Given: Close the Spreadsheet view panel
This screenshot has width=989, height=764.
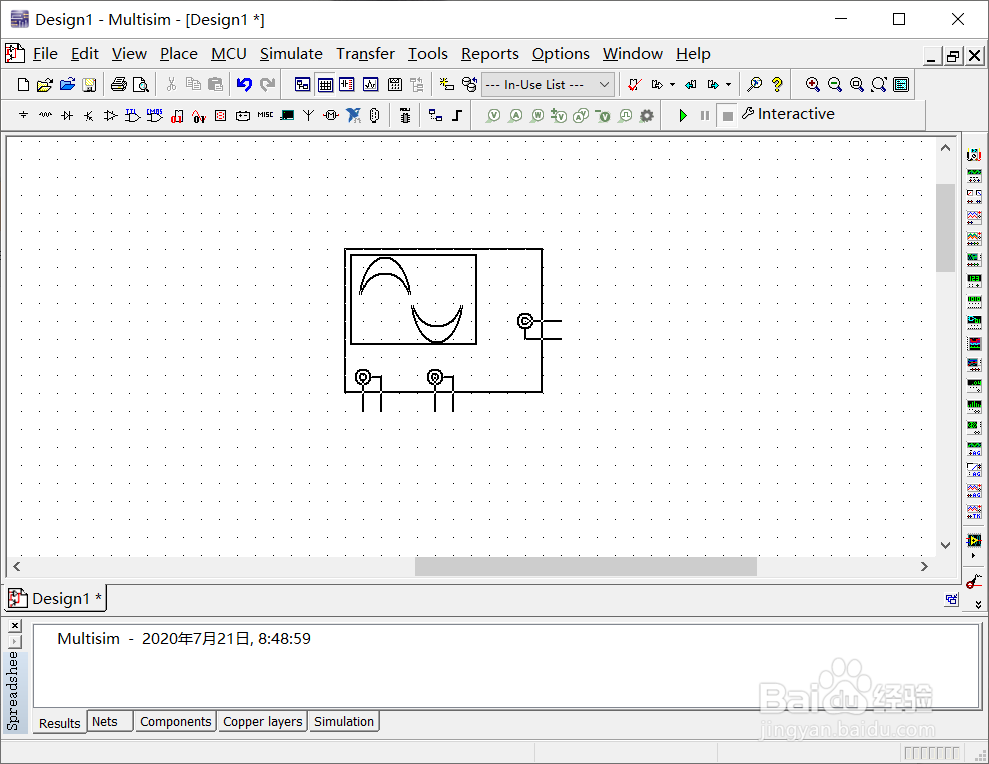Looking at the screenshot, I should point(15,625).
